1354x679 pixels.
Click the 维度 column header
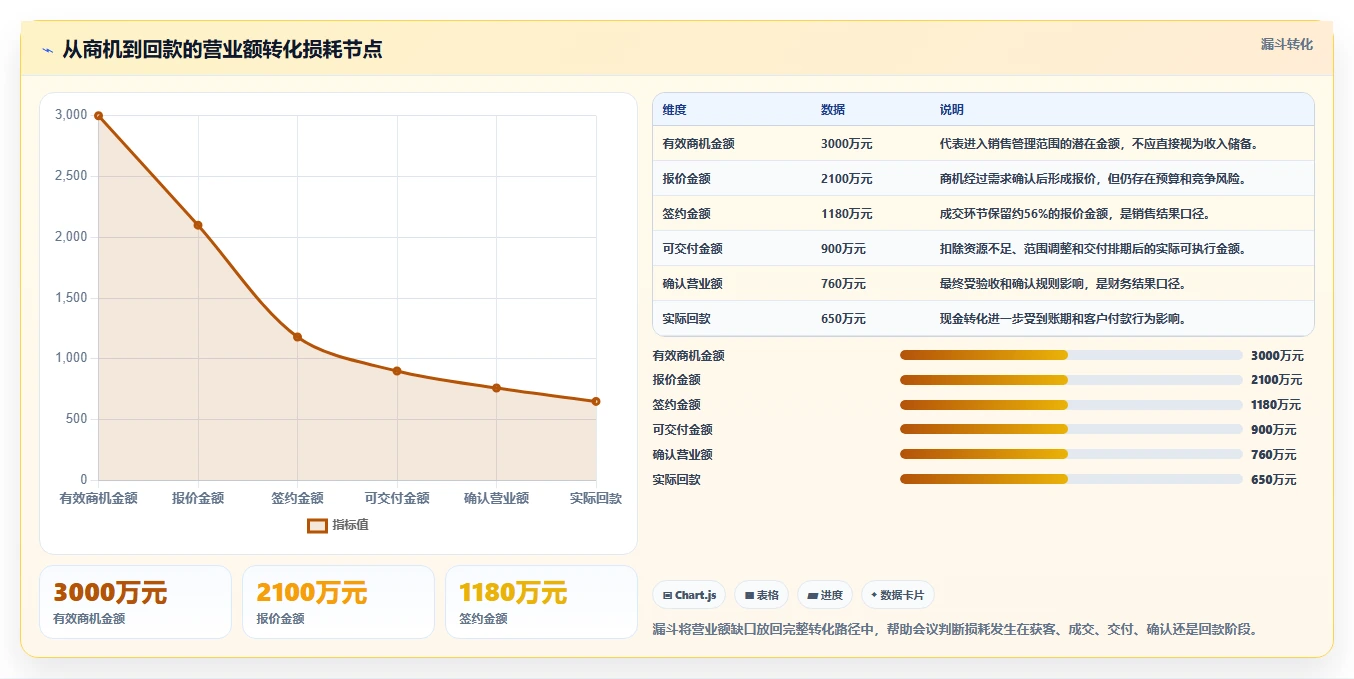[674, 110]
